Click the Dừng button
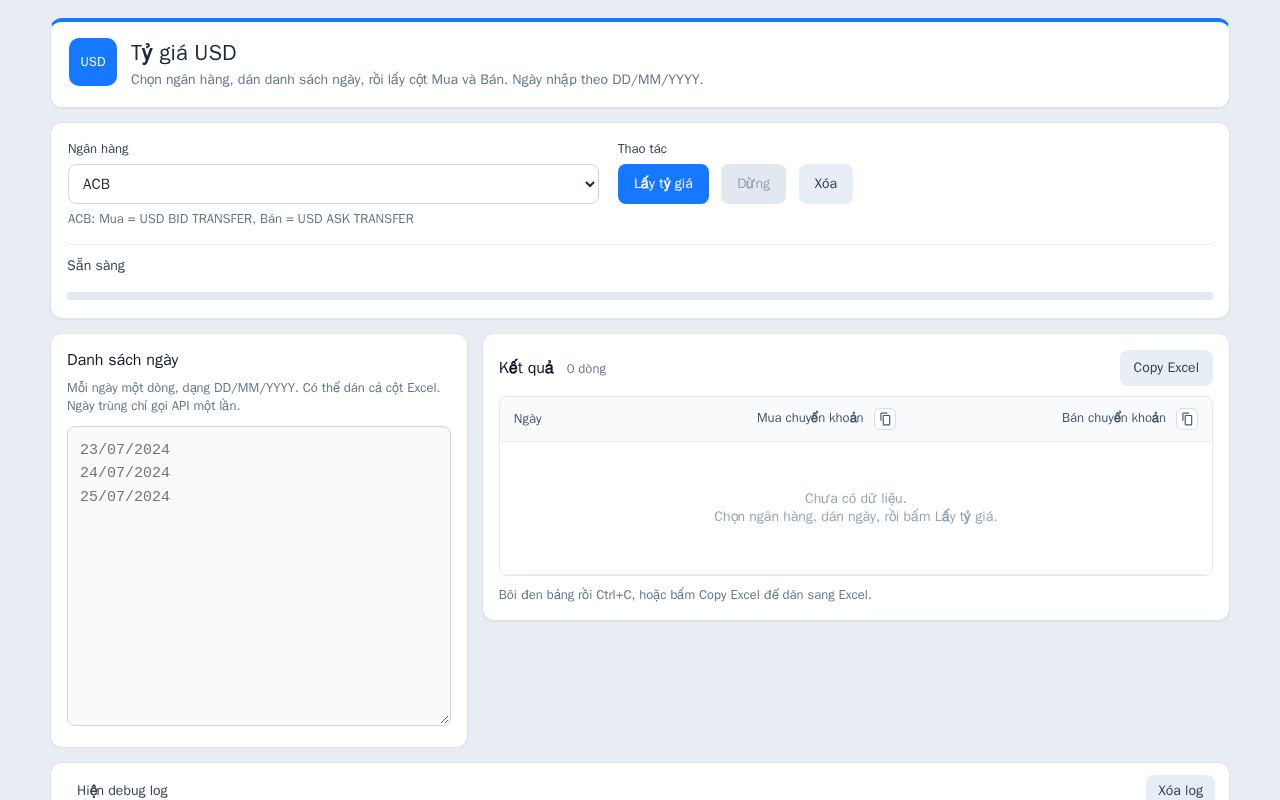 [753, 184]
